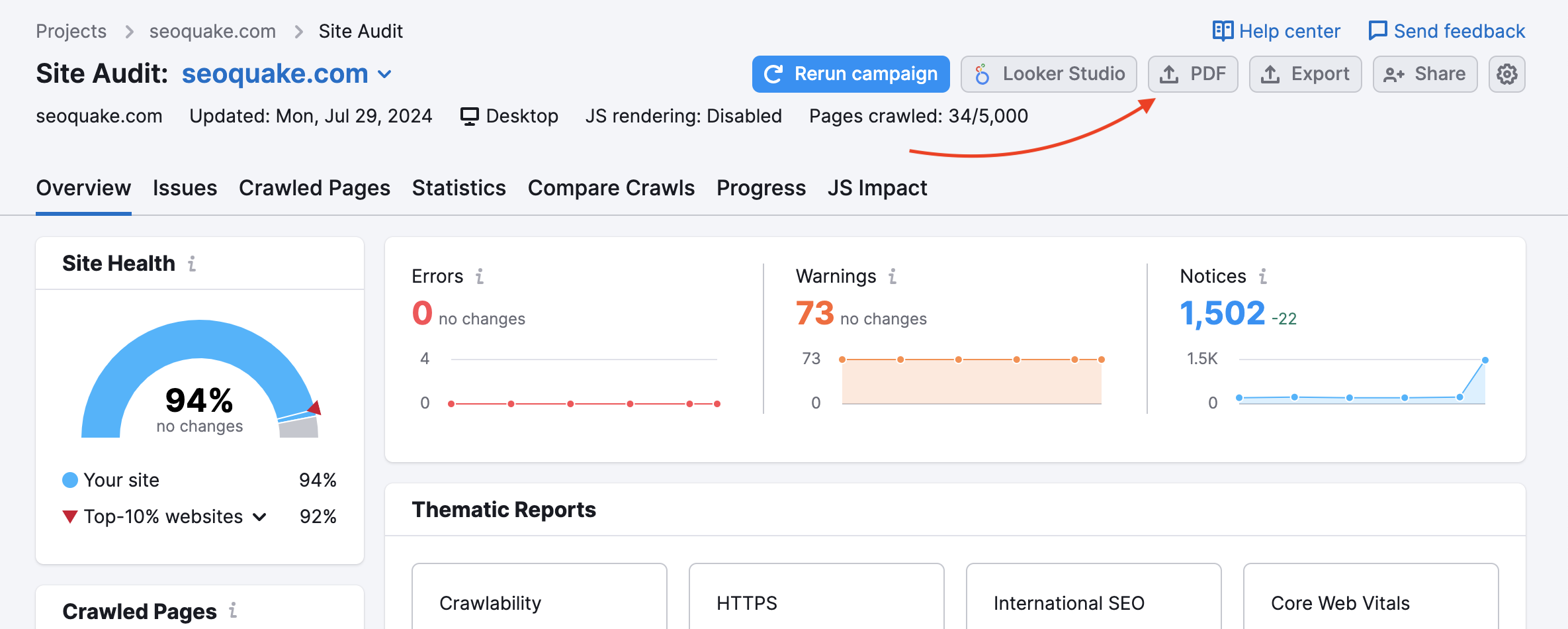Screen dimensions: 1568x629
Task: Switch to the Issues tab
Action: tap(185, 188)
